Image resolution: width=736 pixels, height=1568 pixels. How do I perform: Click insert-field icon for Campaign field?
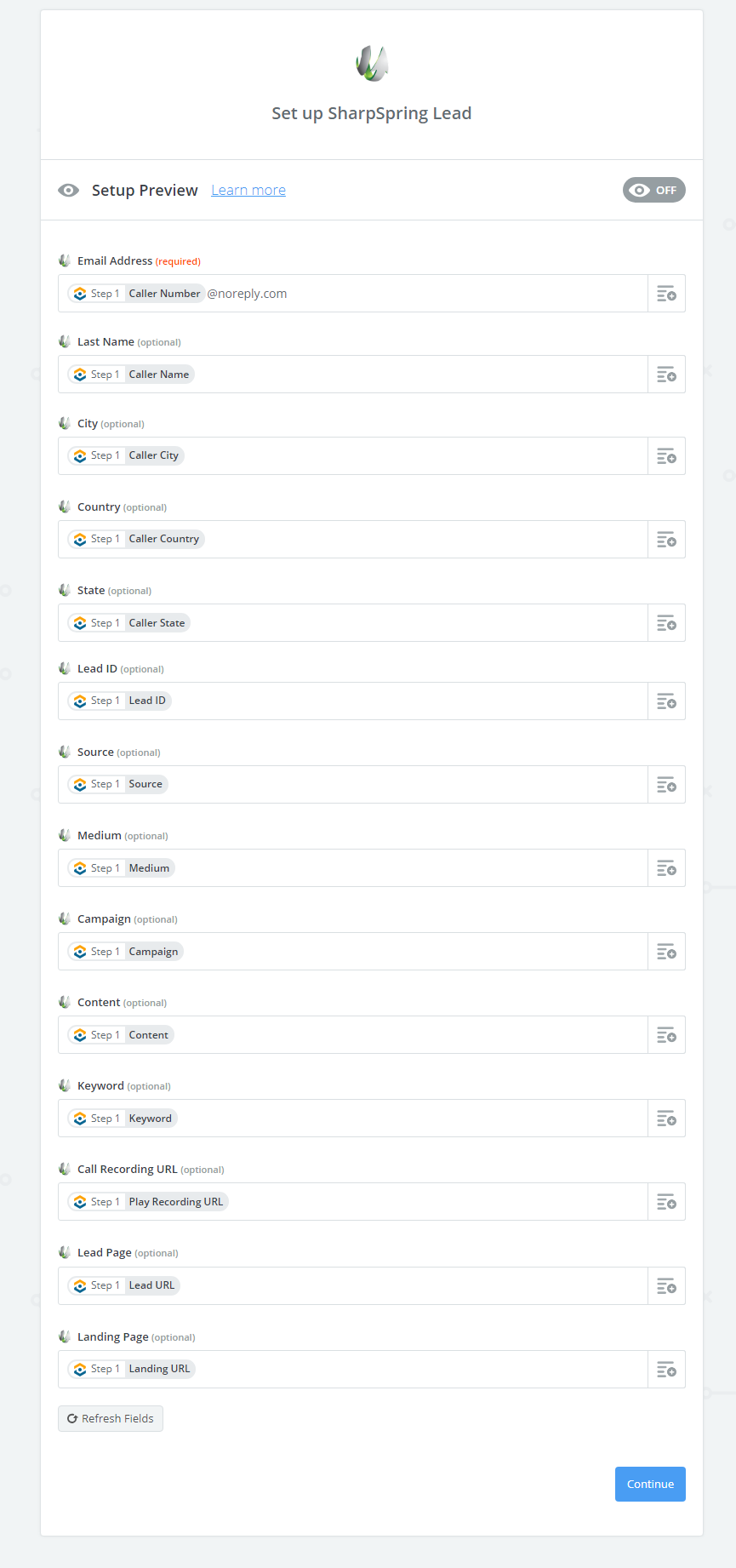666,952
